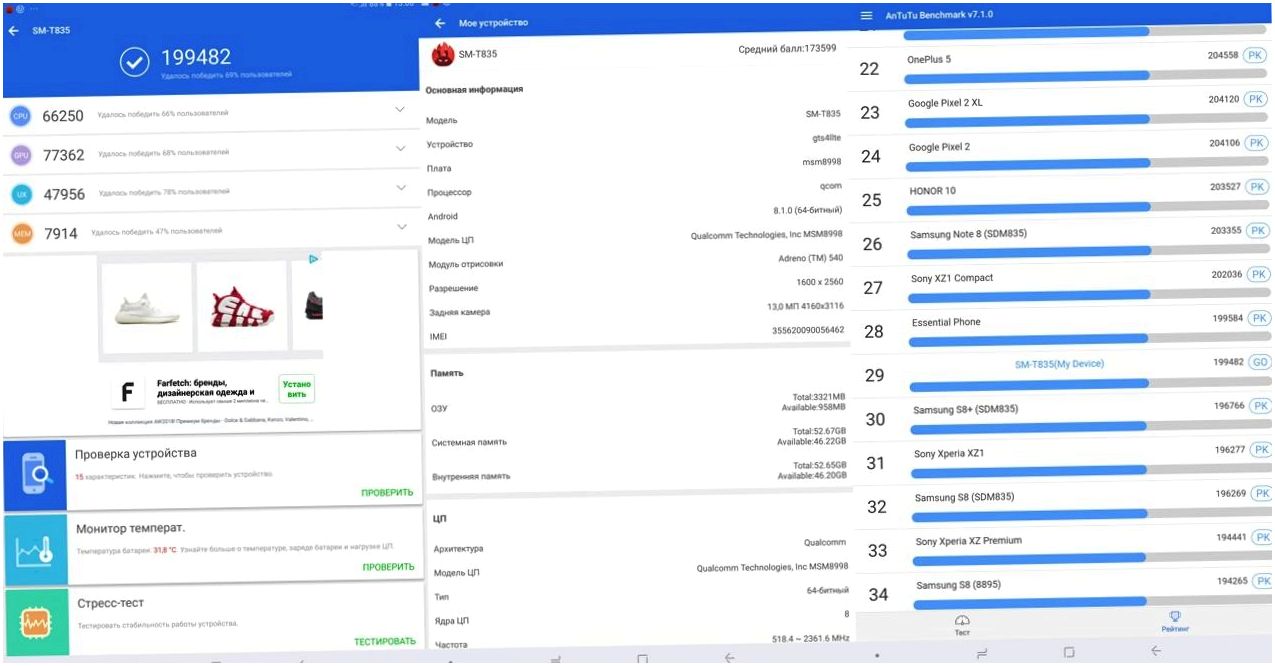Switch to the Рейтинг tab
This screenshot has height=666, width=1275.
pyautogui.click(x=1175, y=622)
